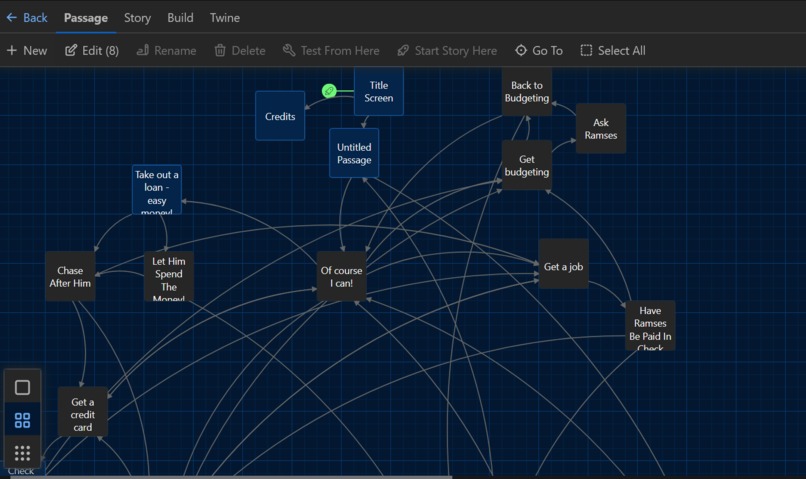Select the Ask Ramses passage
The height and width of the screenshot is (479, 806).
point(601,128)
